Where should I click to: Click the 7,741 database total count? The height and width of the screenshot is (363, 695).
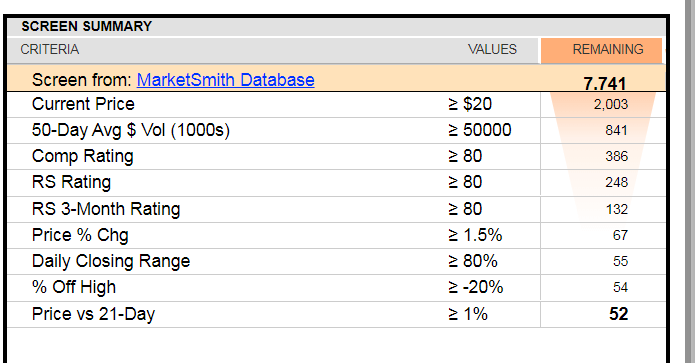pos(605,83)
